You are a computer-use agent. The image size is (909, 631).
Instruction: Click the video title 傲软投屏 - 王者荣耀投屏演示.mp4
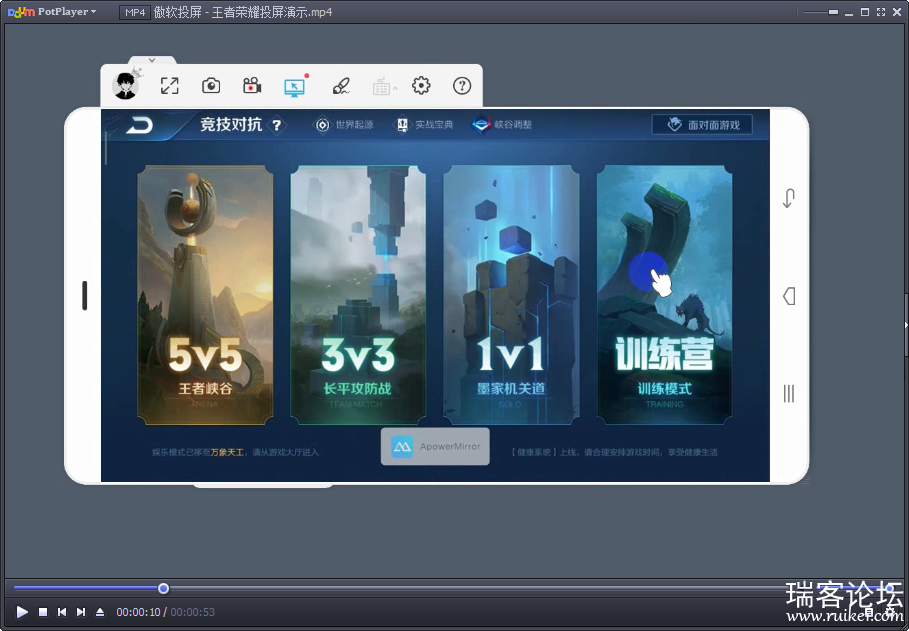pyautogui.click(x=243, y=12)
